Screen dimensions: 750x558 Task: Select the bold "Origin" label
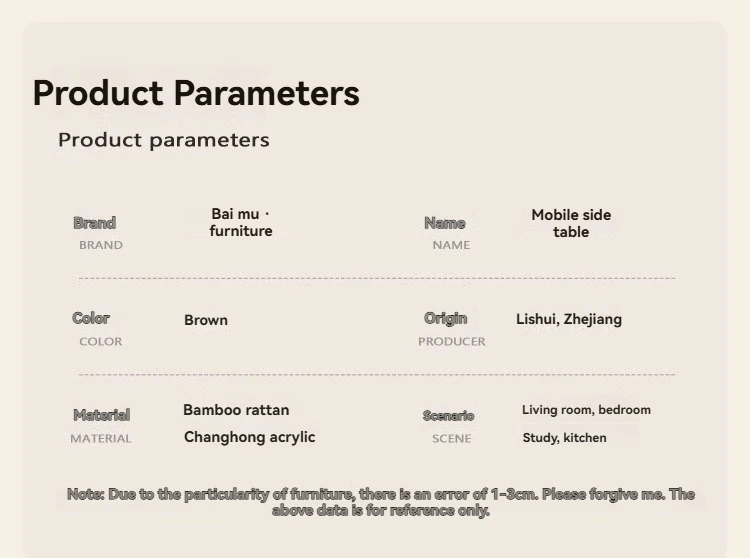[445, 318]
